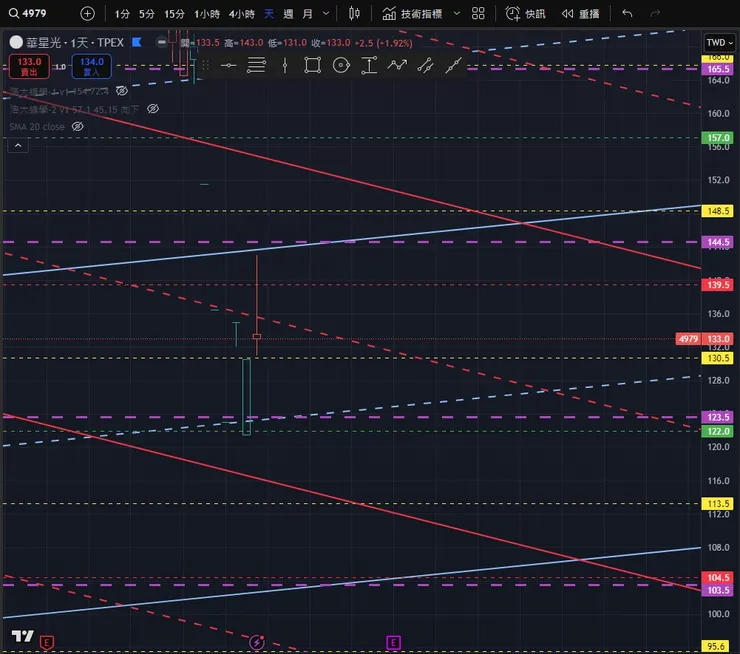
Task: Click the purple E event marker
Action: 393,642
